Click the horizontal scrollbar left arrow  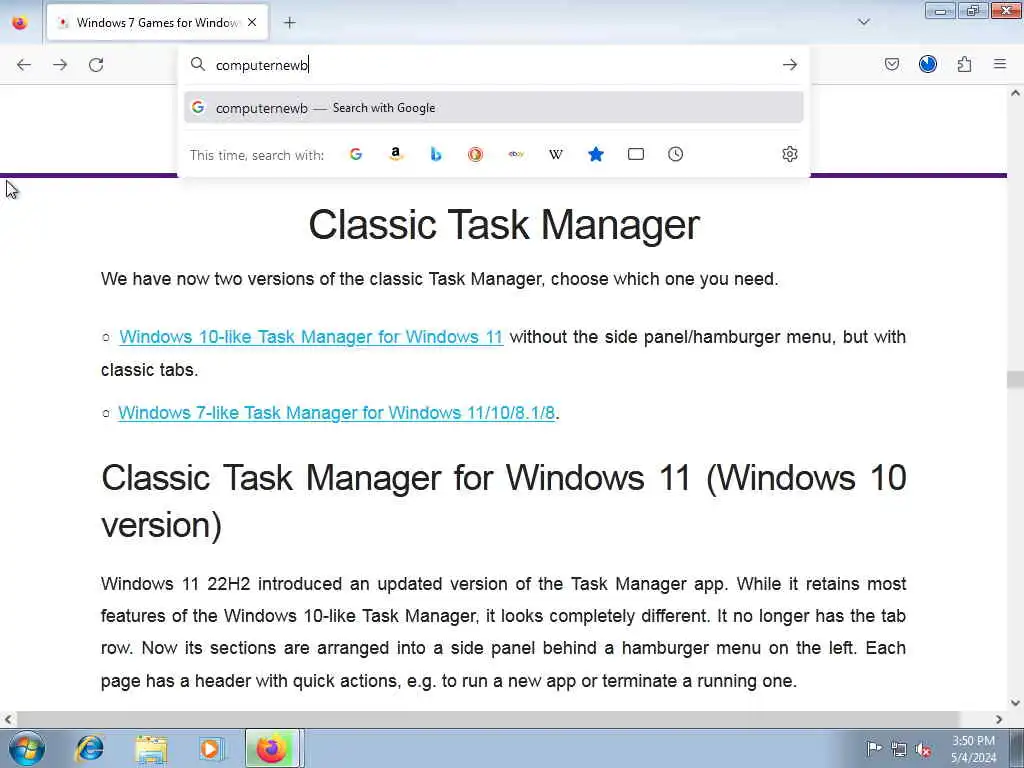[x=7, y=719]
